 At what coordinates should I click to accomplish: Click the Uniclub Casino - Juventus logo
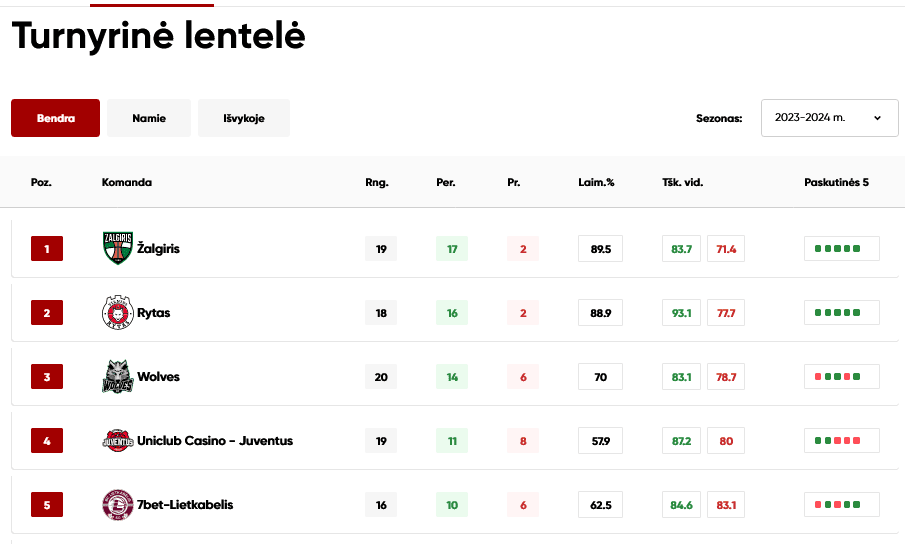[117, 441]
